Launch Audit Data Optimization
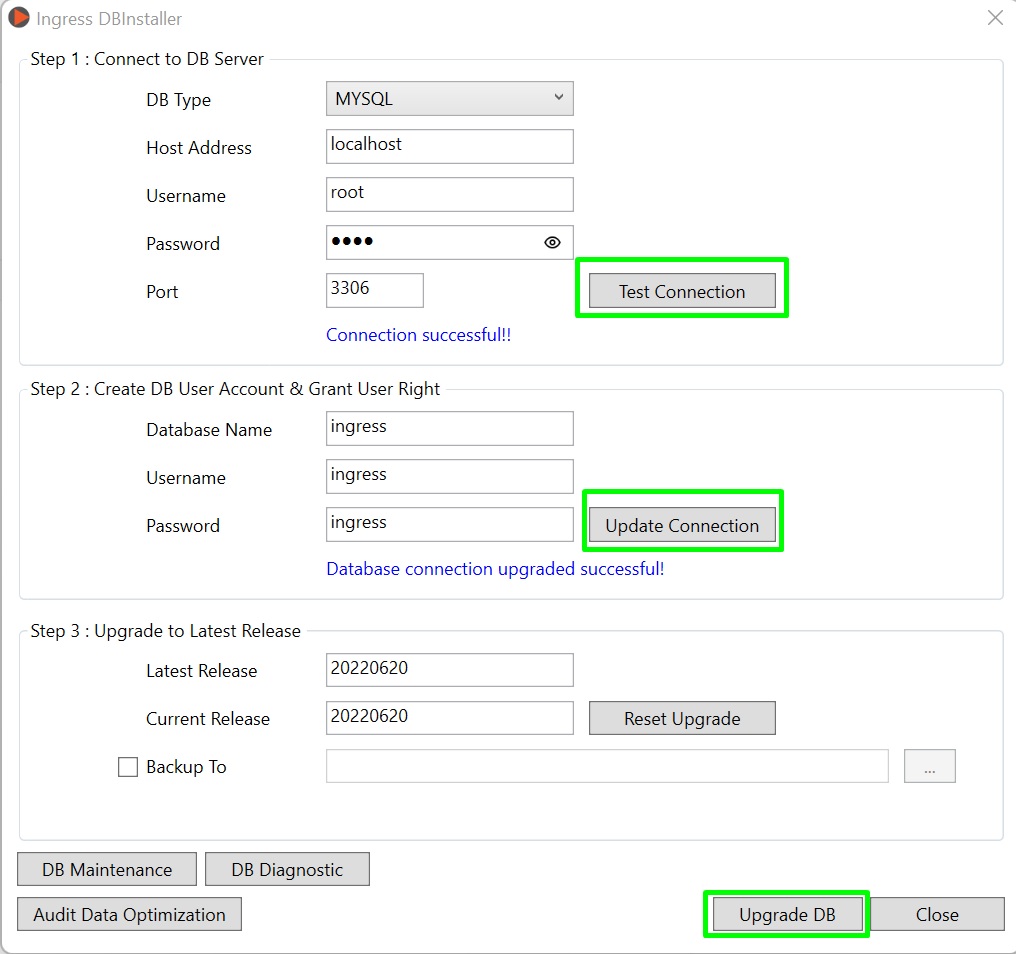 point(130,914)
